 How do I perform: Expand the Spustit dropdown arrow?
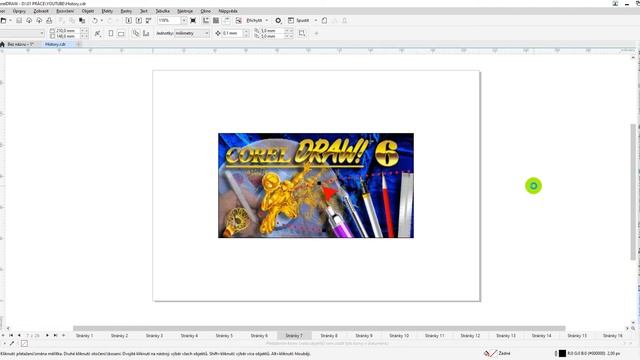coord(316,20)
